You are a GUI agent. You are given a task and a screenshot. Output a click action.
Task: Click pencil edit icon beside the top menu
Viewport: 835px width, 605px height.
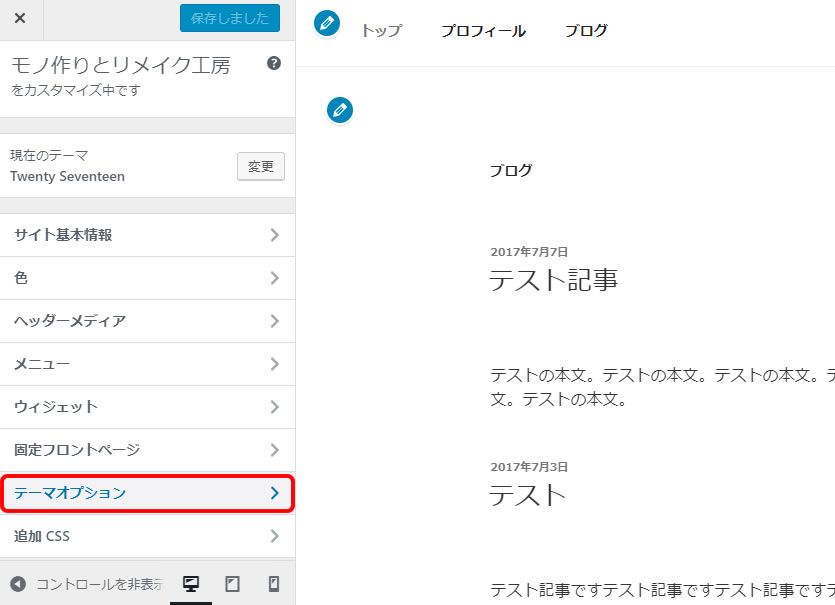(x=327, y=22)
